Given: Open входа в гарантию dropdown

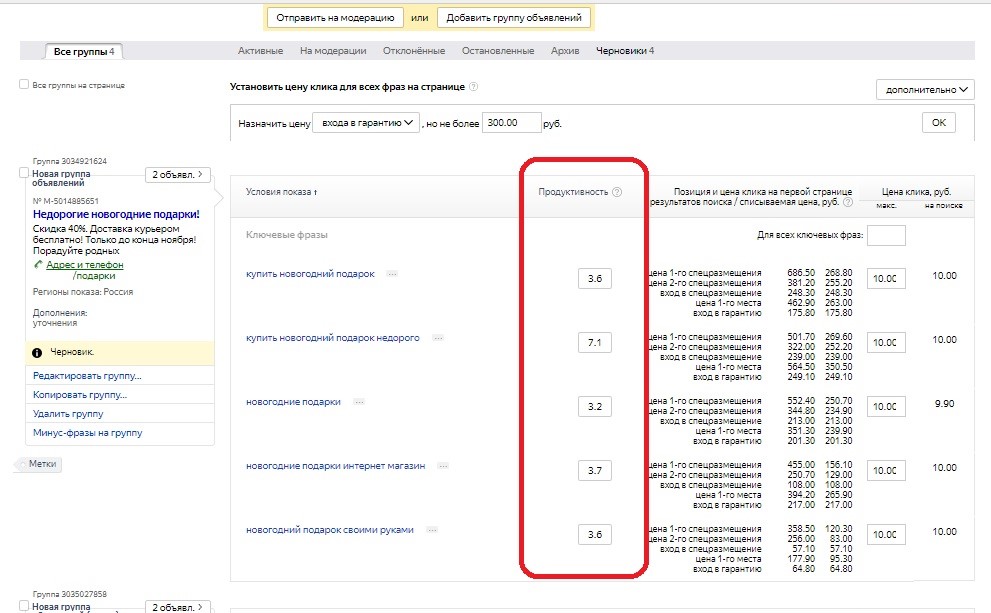Looking at the screenshot, I should coord(366,123).
